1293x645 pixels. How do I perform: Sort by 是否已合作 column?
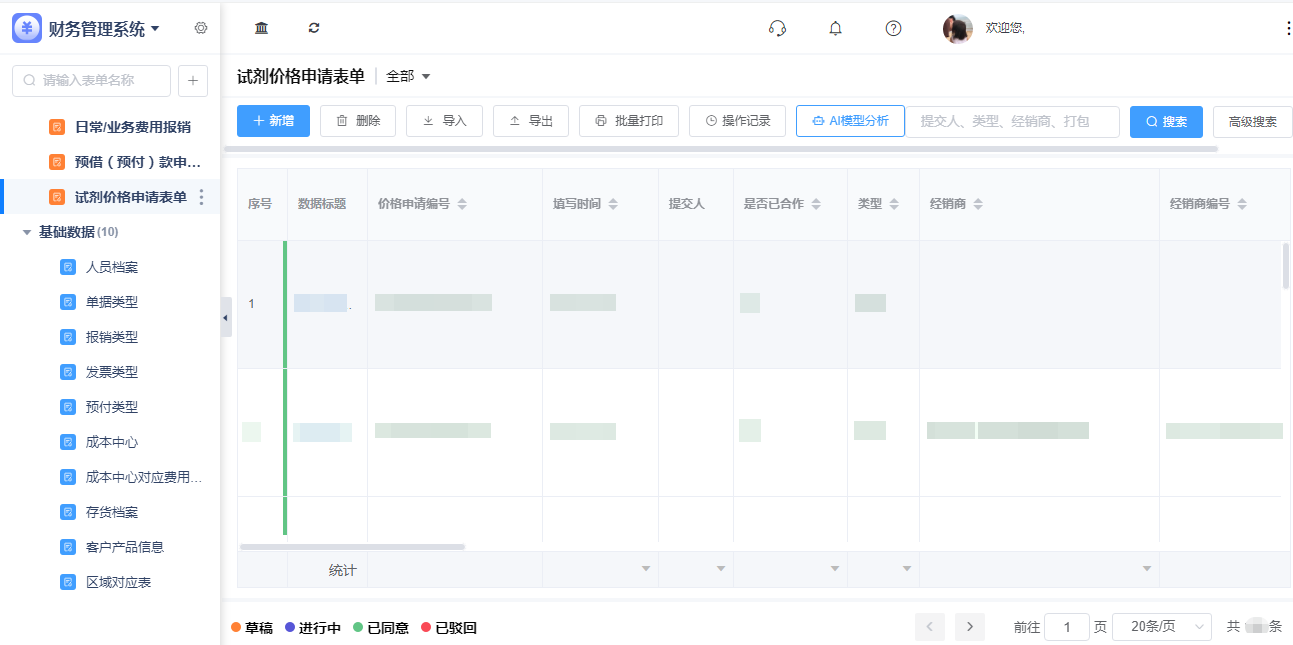click(816, 204)
